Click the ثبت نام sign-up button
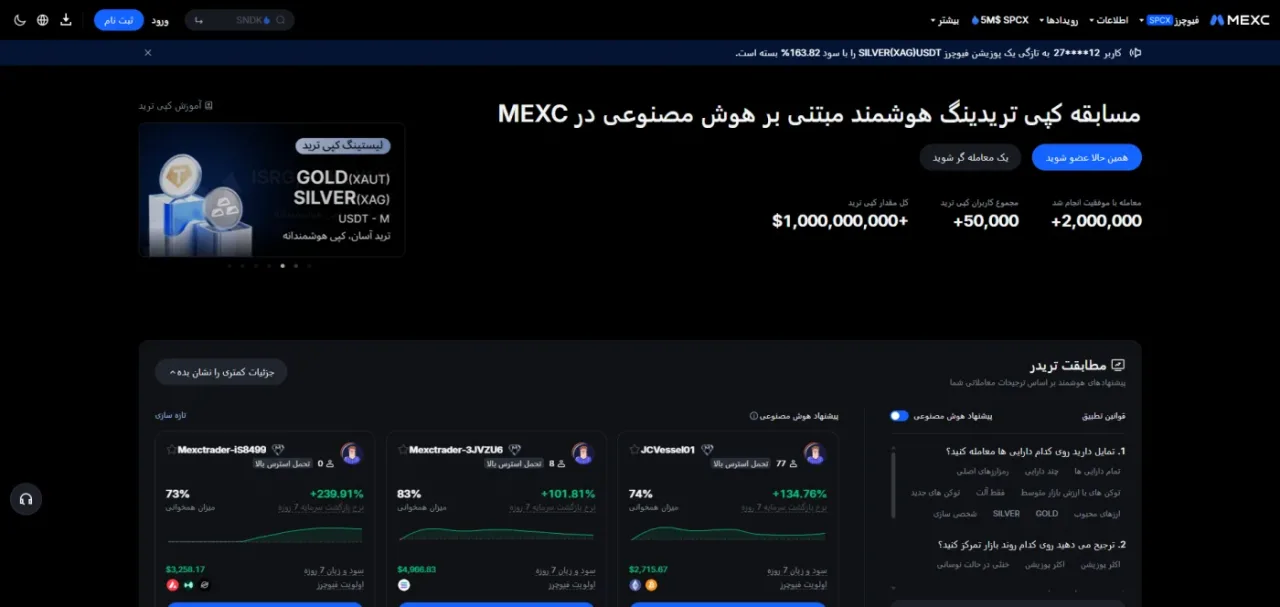Screen dimensions: 1280x607 119,20
